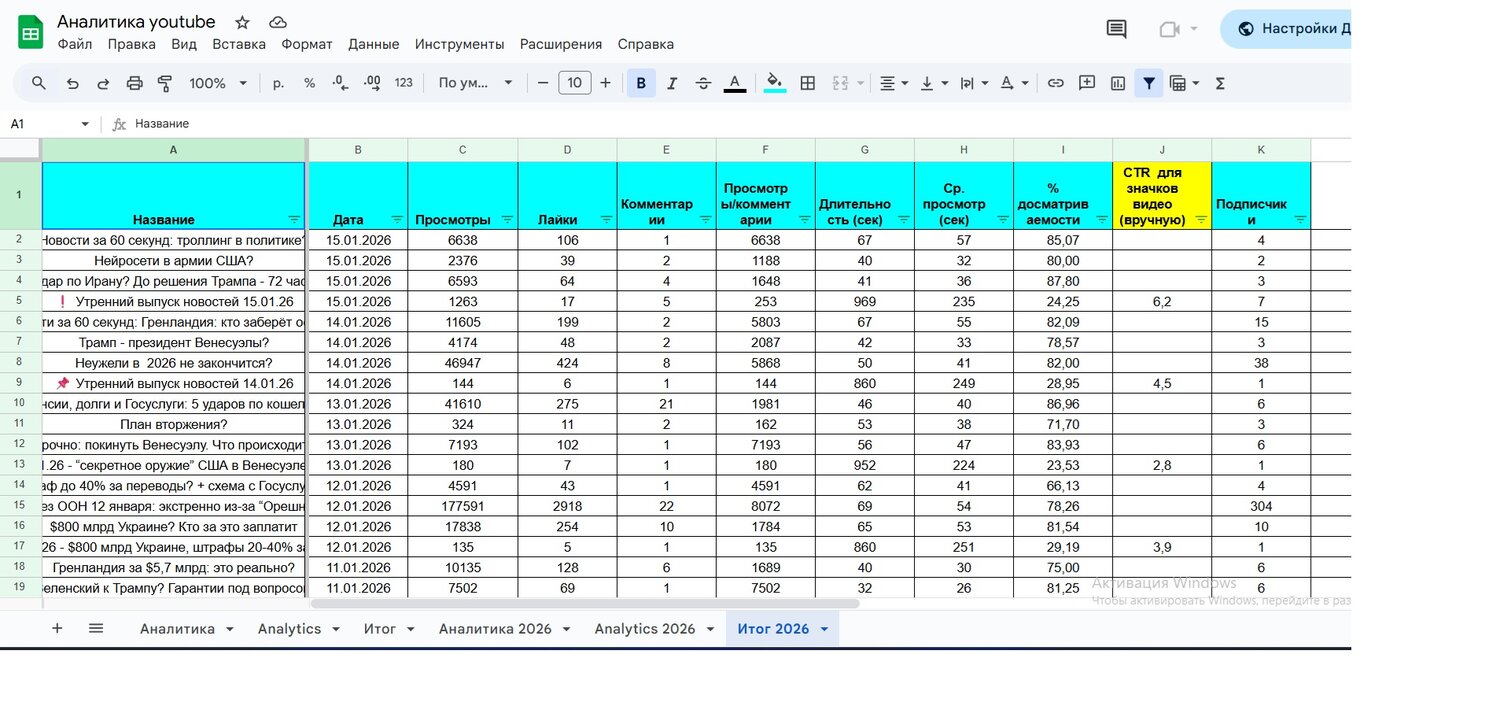Toggle the filter button in the toolbar
This screenshot has width=1500, height=706.
(x=1148, y=83)
